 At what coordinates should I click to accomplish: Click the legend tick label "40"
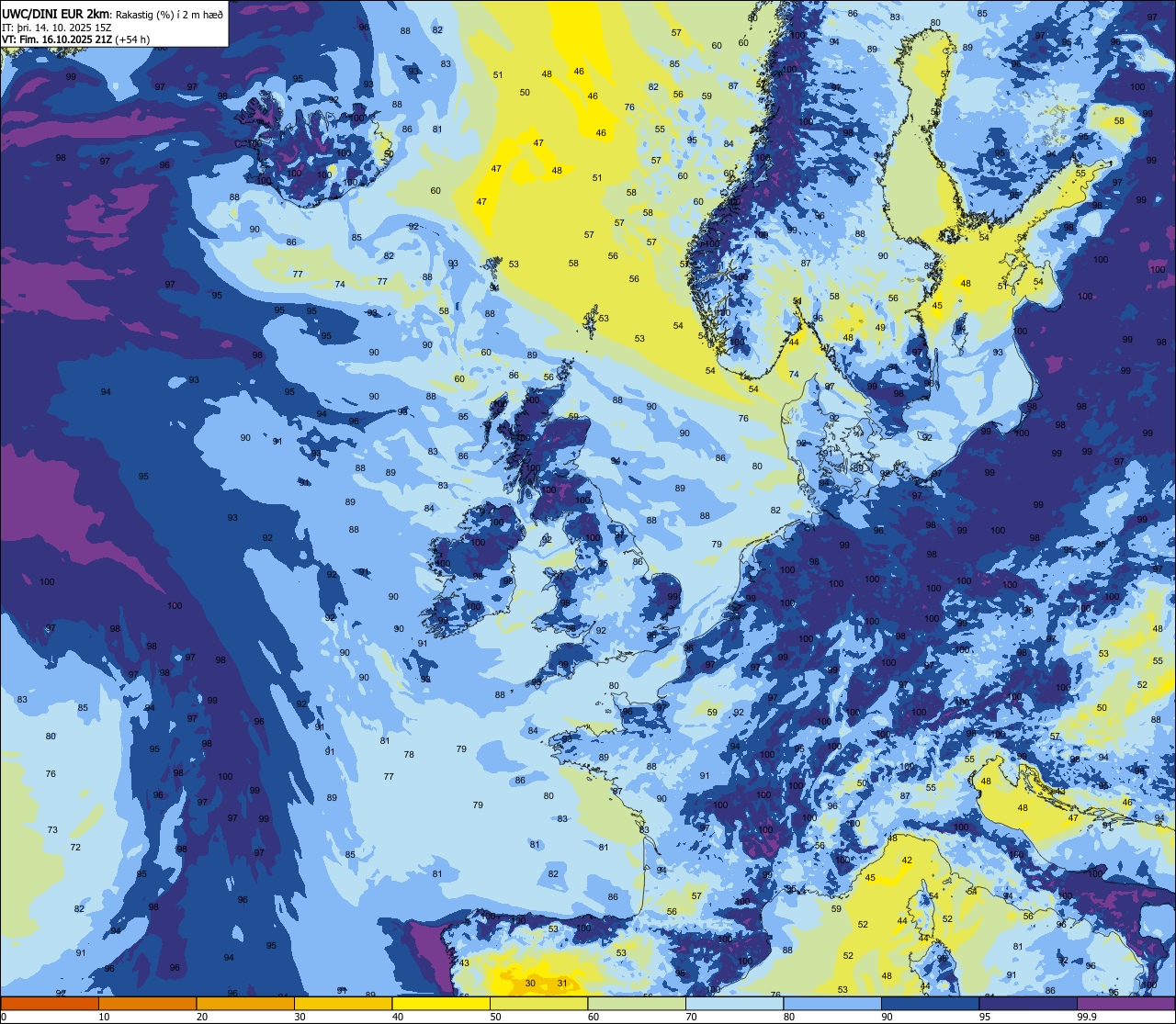398,1017
